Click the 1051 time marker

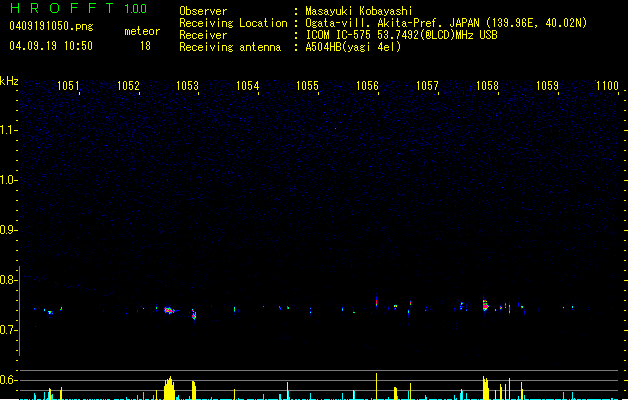(68, 86)
